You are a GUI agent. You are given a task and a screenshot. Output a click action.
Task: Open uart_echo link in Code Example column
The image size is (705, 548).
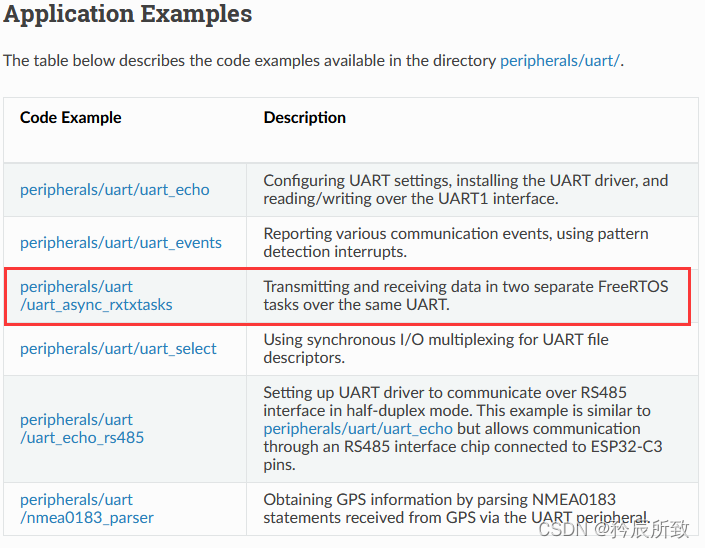(x=115, y=189)
